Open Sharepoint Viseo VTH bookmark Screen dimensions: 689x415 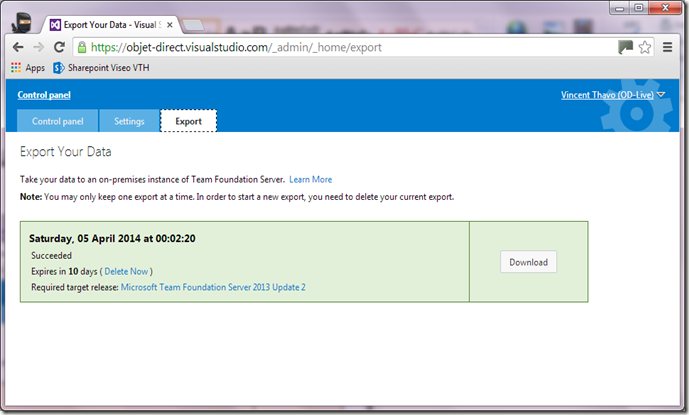(101, 68)
